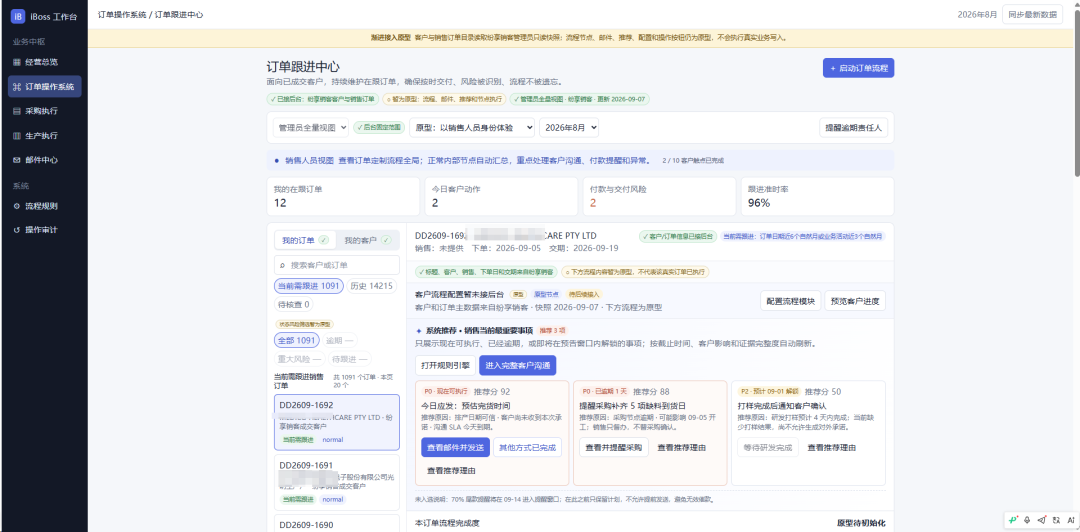Click the 客户/订单信息已接后台 badge

[x=678, y=236]
